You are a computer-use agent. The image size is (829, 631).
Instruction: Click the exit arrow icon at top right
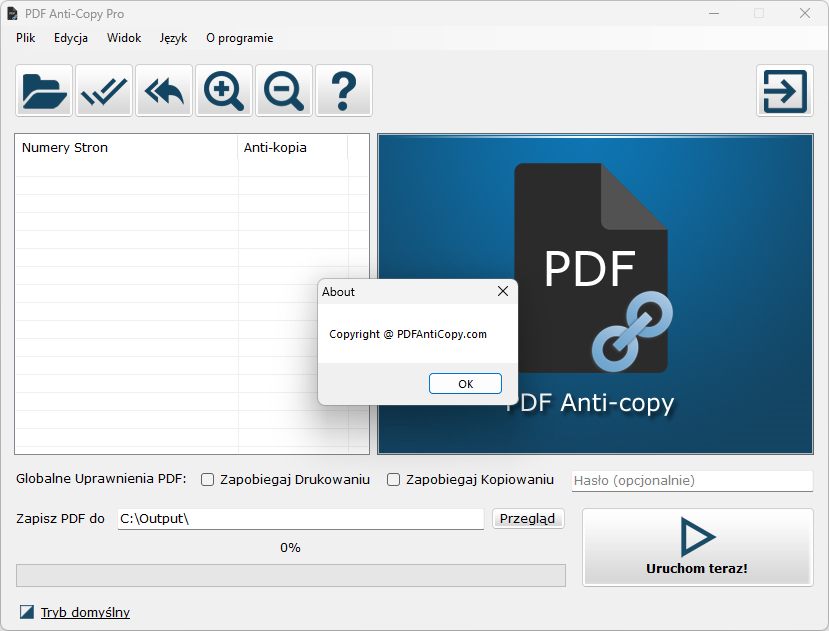[785, 90]
